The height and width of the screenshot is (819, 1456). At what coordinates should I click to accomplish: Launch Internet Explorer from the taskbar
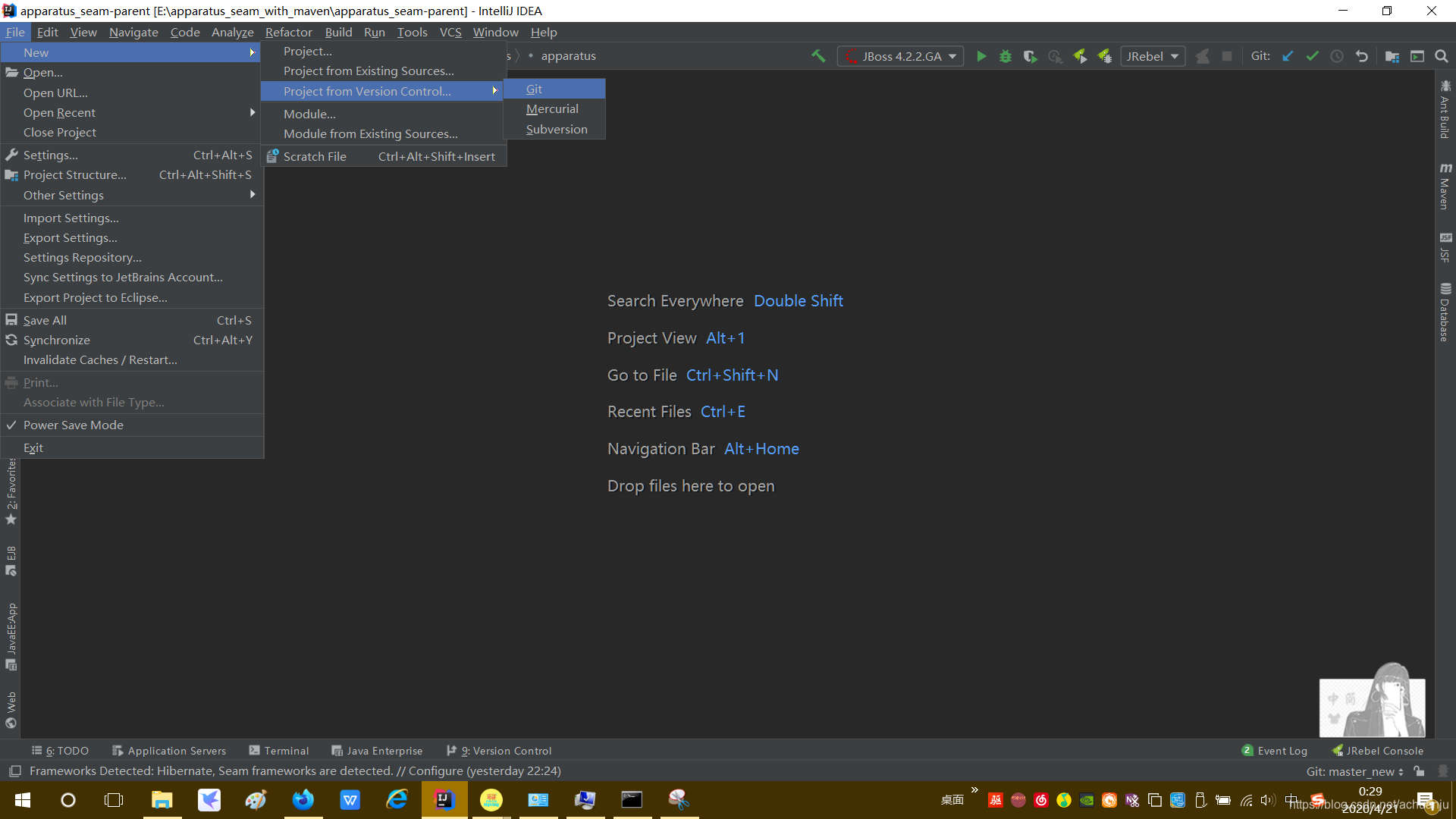397,800
